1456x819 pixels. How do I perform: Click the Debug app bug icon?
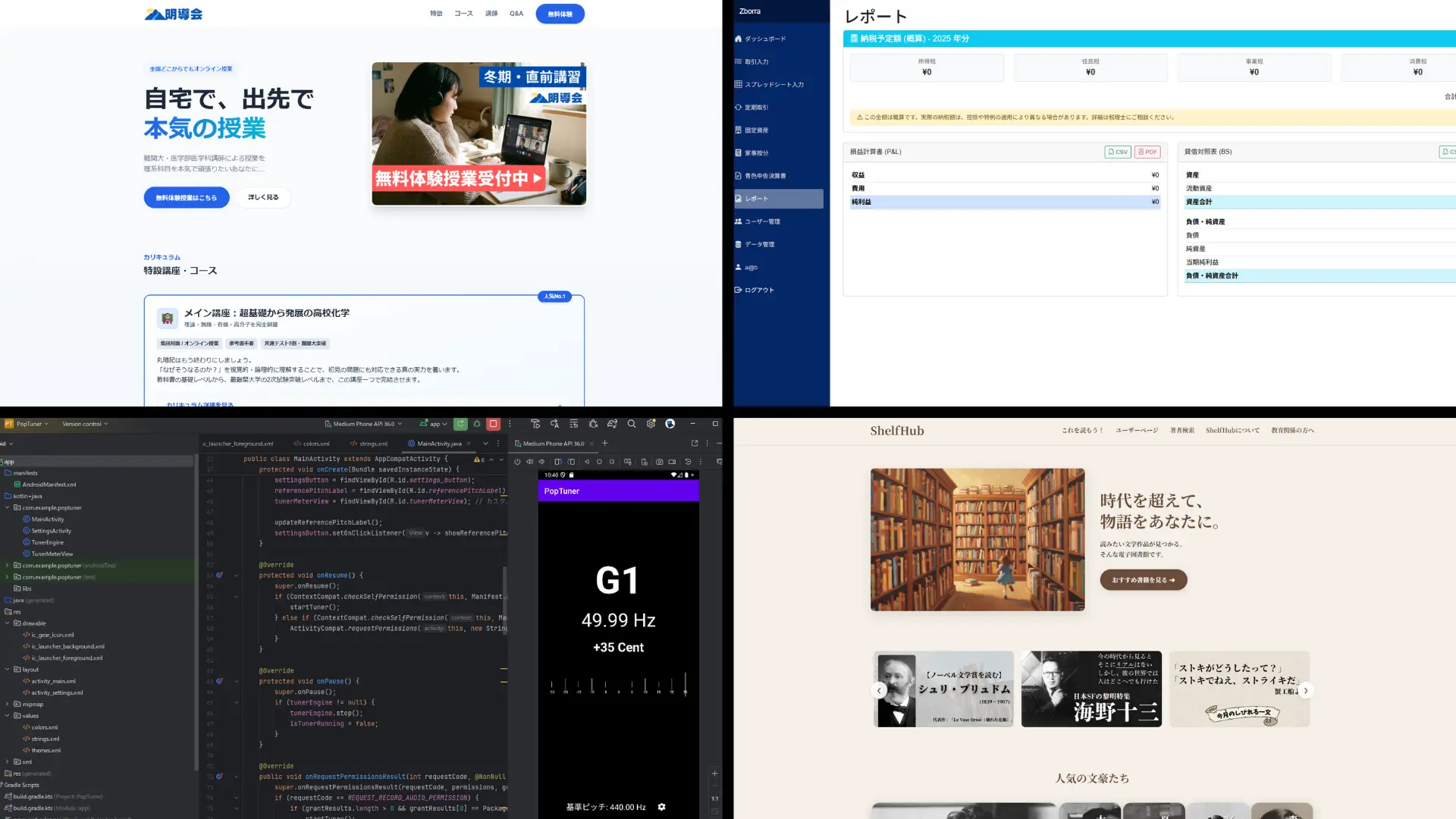[477, 424]
